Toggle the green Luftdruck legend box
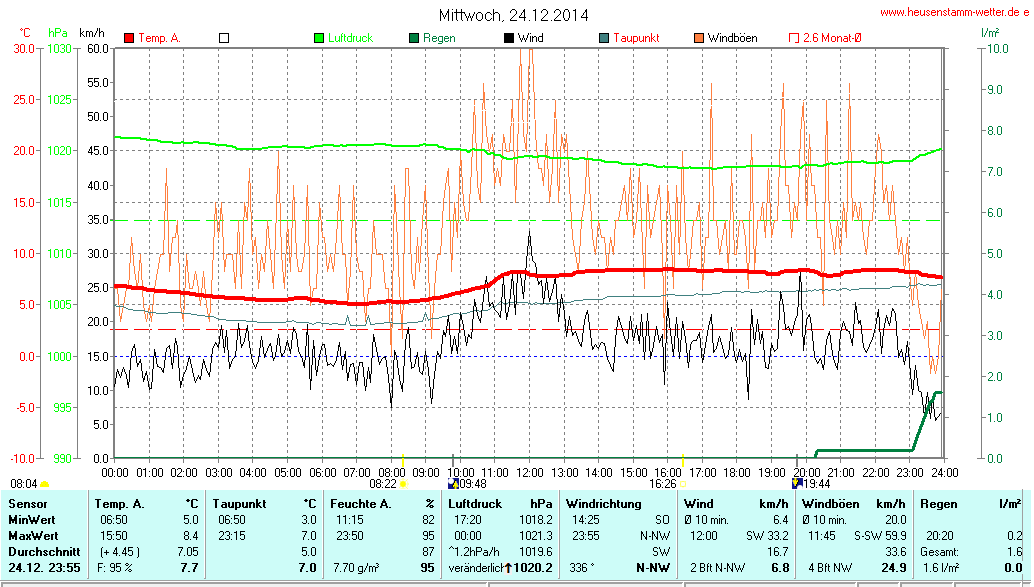This screenshot has width=1034, height=587. 319,38
